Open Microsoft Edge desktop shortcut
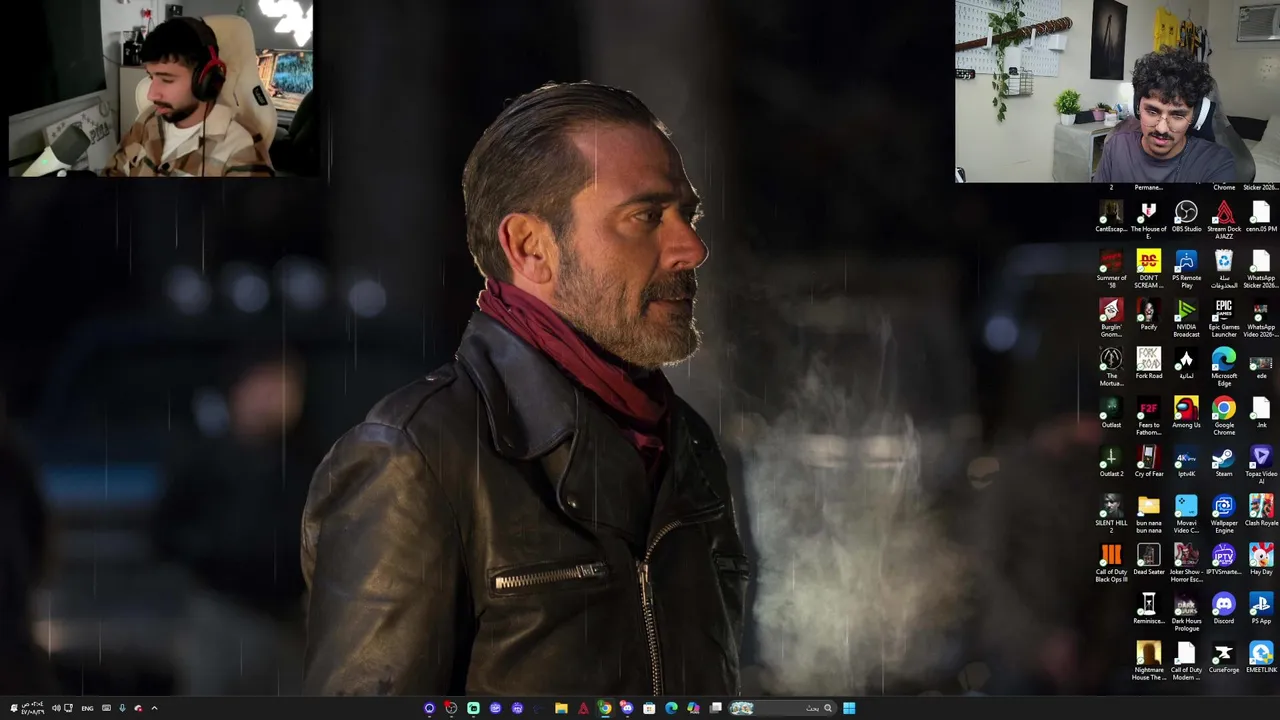Screen dimensions: 1280x720 (1224, 367)
